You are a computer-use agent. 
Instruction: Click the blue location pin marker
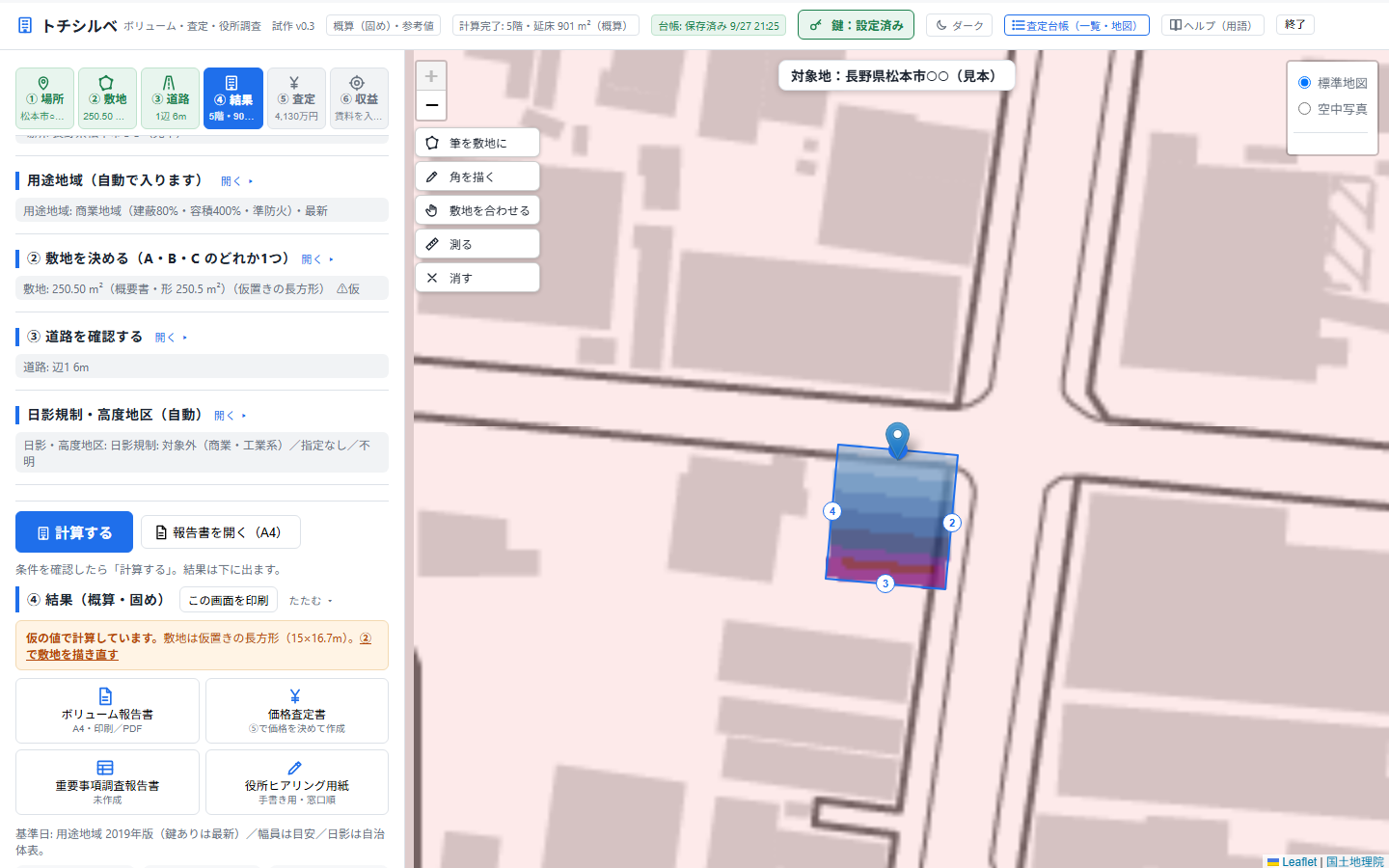tap(898, 440)
